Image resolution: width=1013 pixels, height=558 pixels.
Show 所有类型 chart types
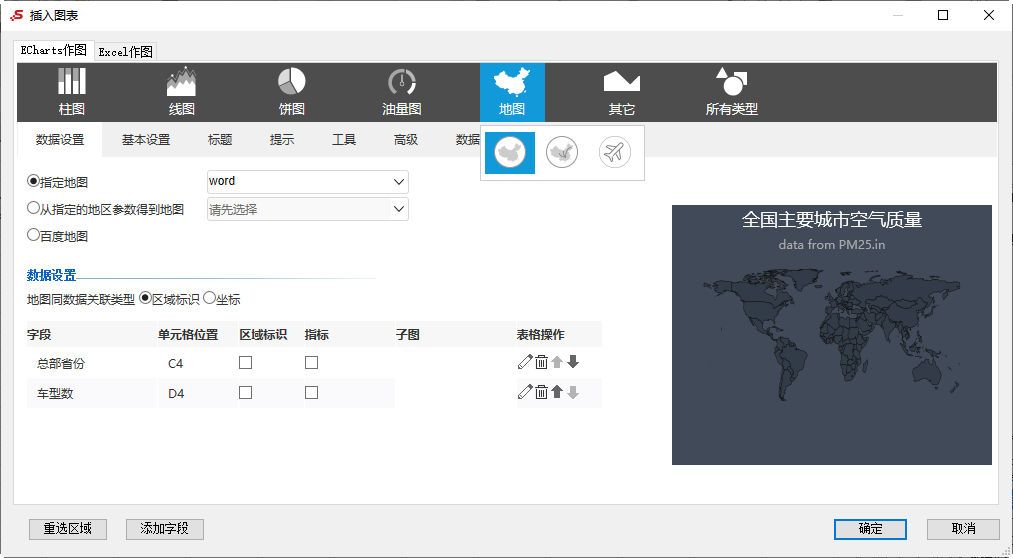pos(731,92)
